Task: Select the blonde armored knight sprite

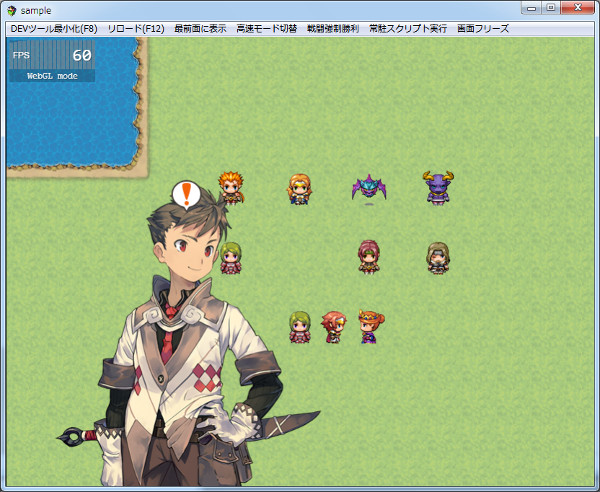Action: (x=300, y=189)
